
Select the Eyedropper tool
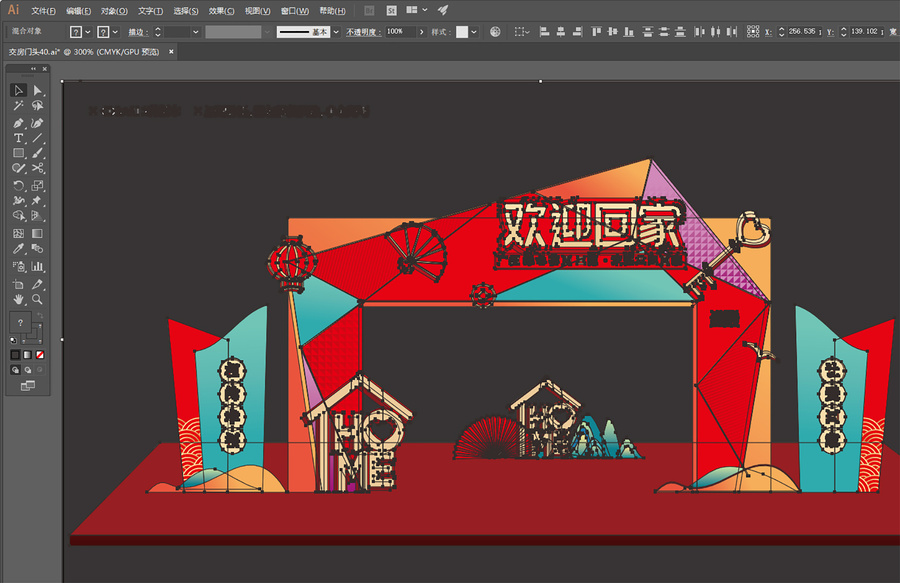click(x=18, y=248)
